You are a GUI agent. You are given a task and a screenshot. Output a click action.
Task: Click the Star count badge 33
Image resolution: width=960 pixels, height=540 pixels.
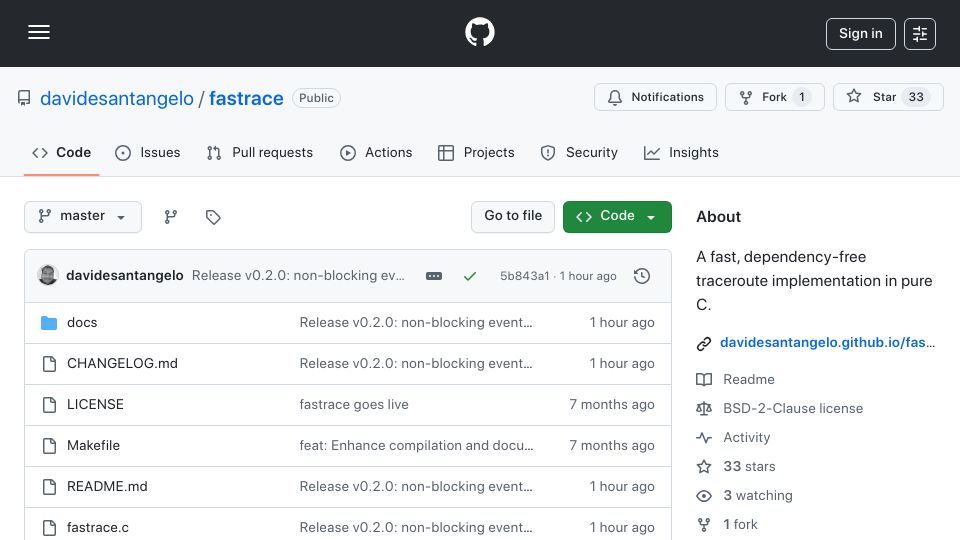pyautogui.click(x=916, y=97)
